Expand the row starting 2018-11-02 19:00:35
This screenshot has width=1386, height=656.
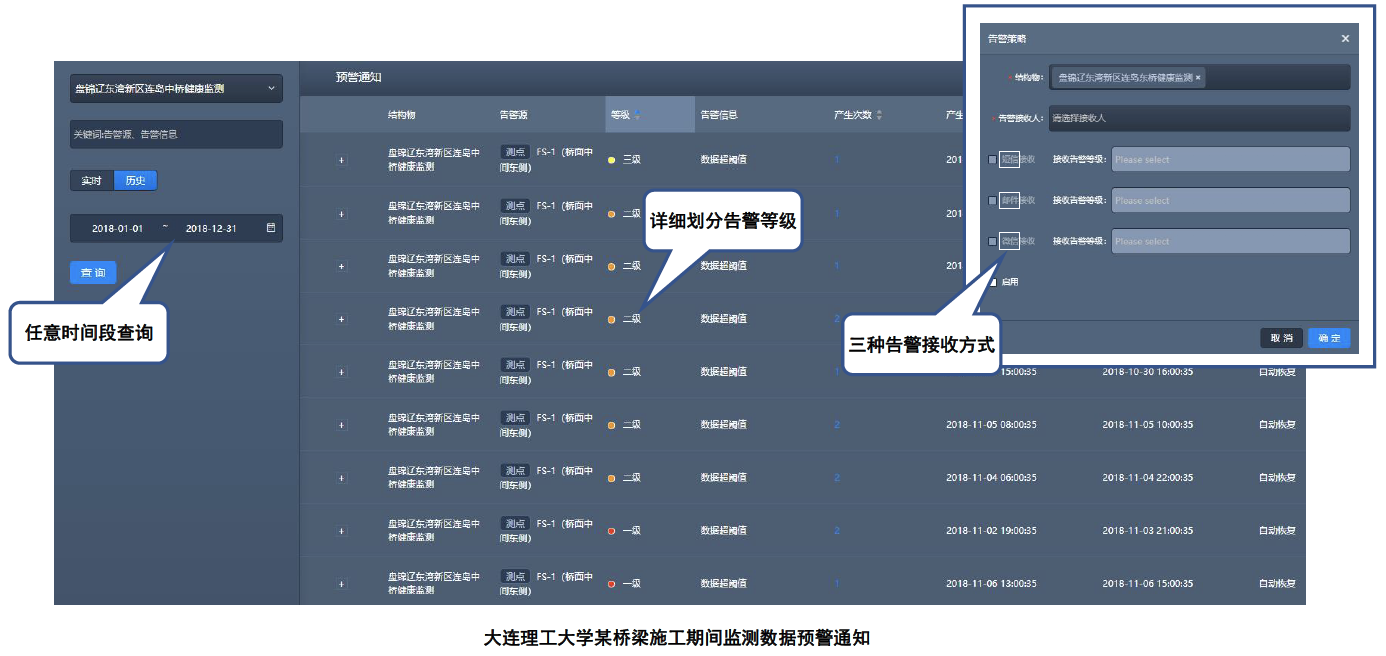(342, 531)
